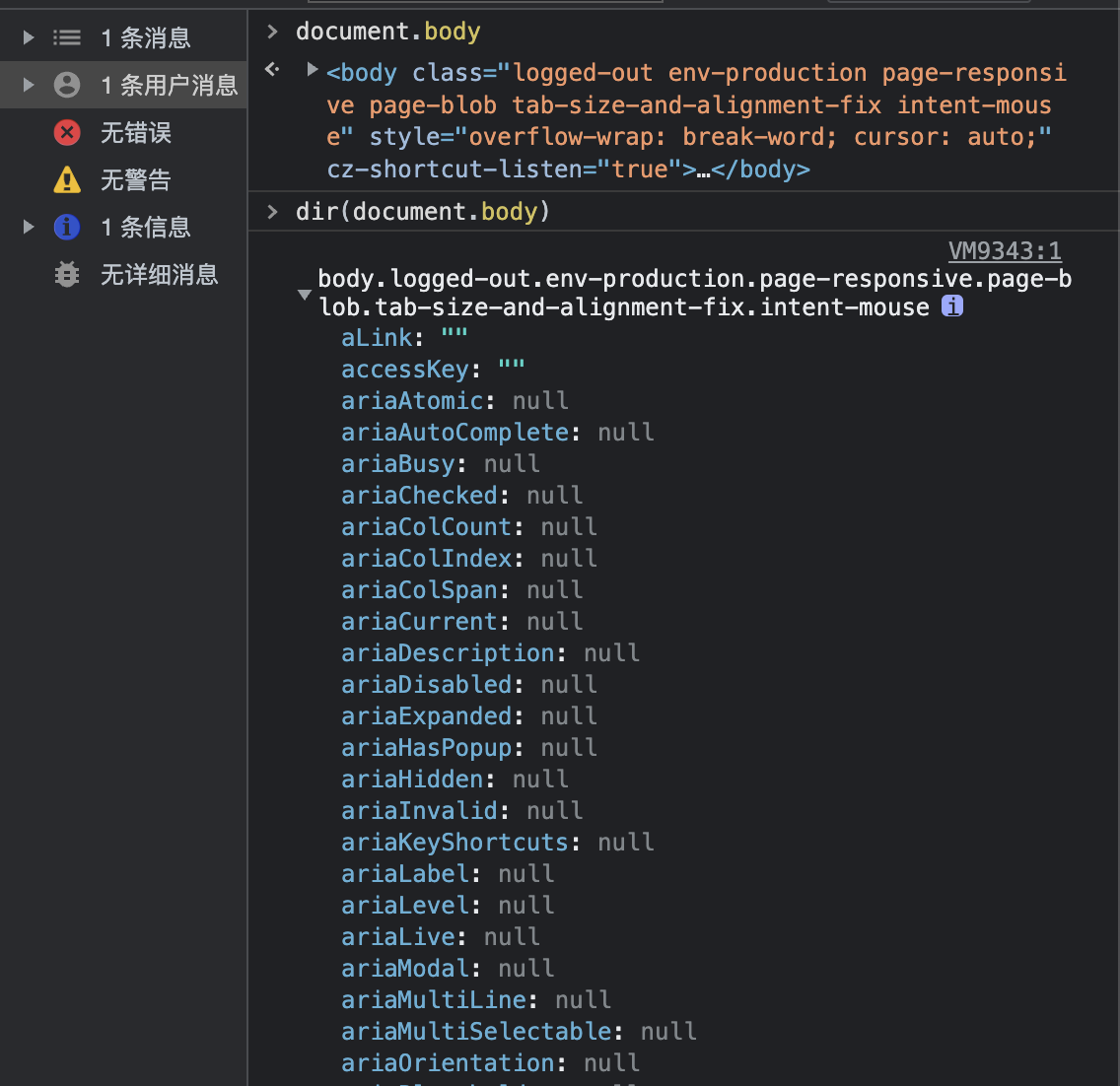Click the verbose bug icon

click(x=67, y=274)
